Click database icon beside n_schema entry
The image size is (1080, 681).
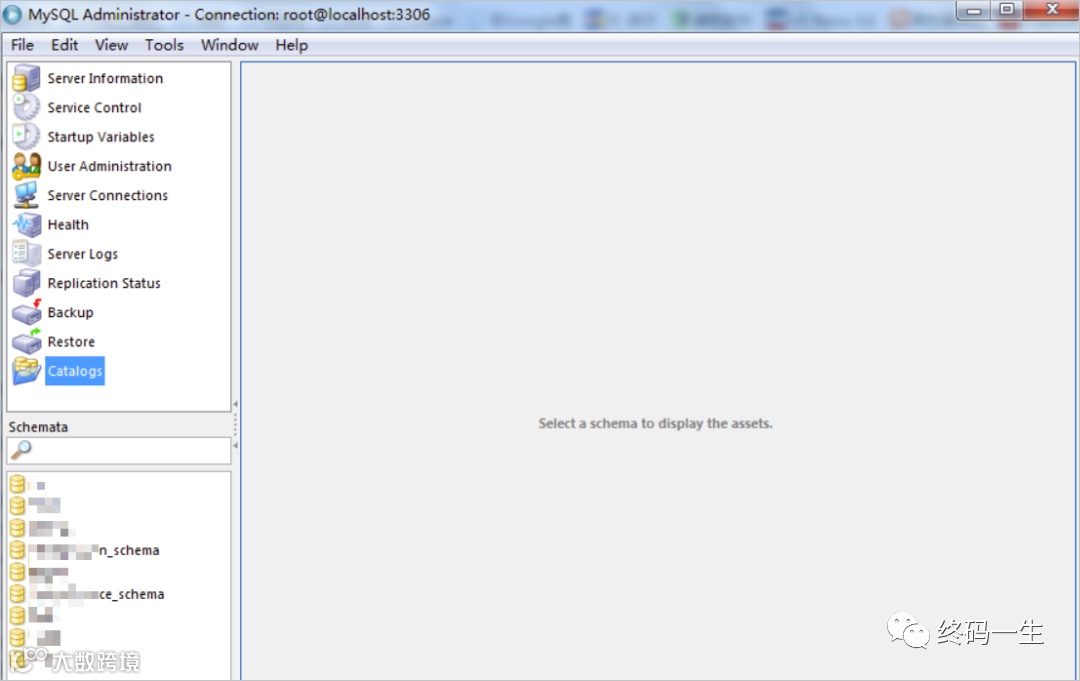[17, 550]
